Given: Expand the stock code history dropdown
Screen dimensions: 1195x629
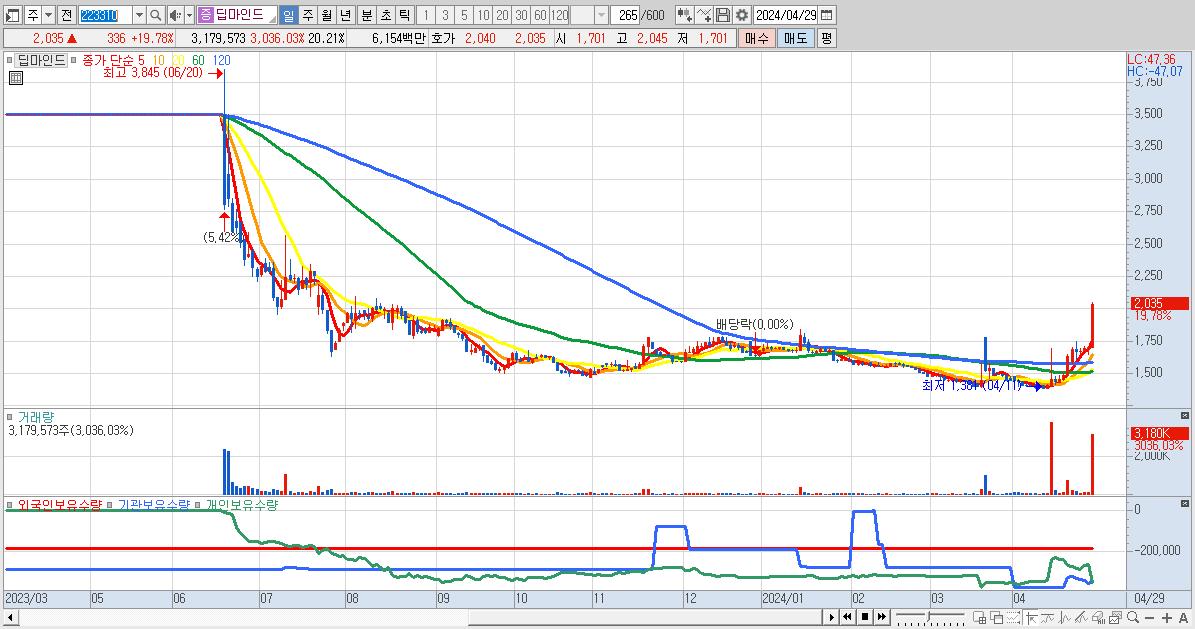Looking at the screenshot, I should pyautogui.click(x=139, y=15).
